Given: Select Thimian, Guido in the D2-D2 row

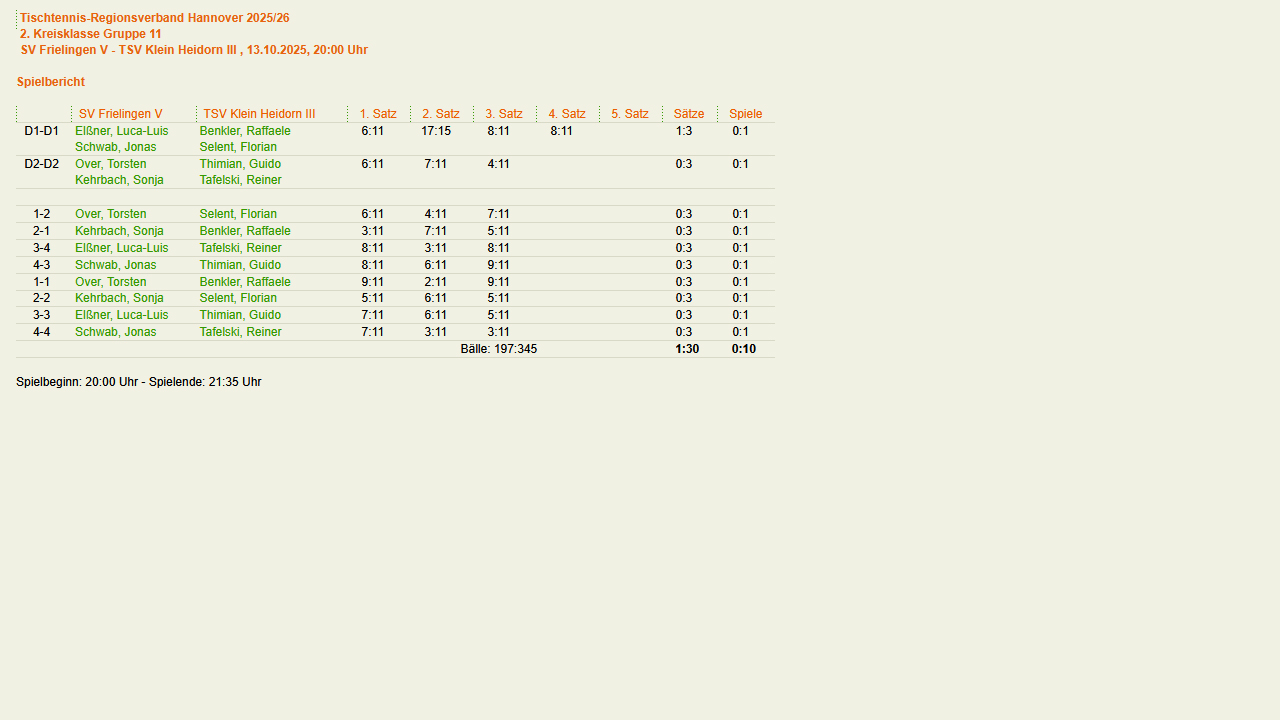Looking at the screenshot, I should [x=240, y=164].
